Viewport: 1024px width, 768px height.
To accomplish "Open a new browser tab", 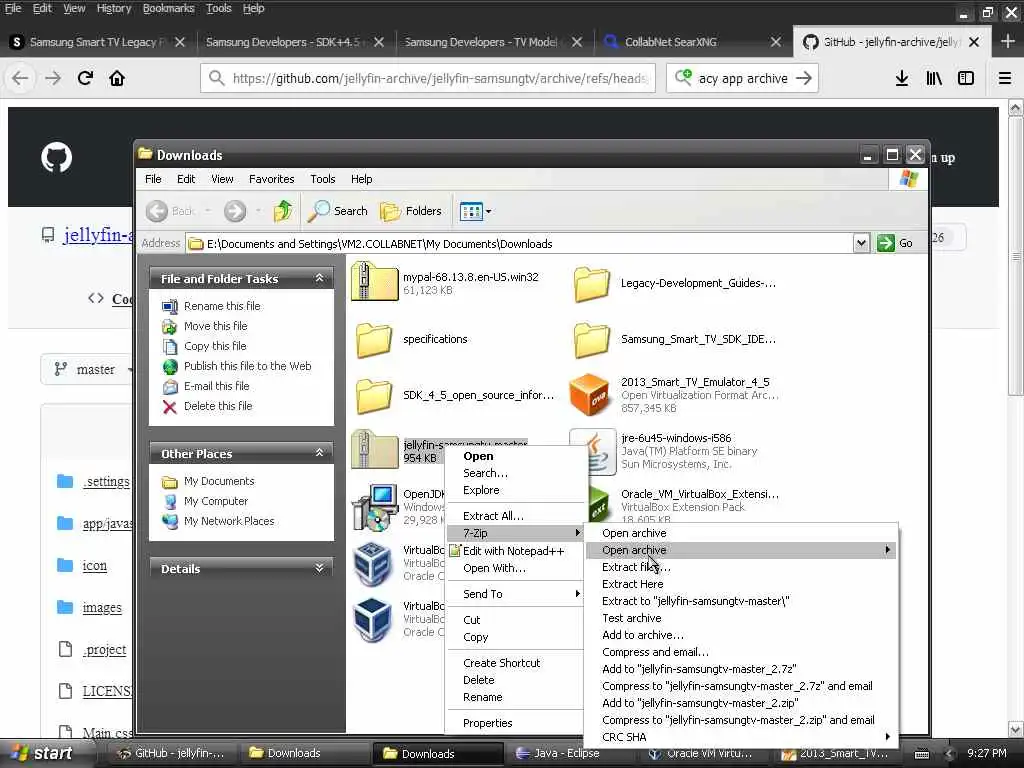I will pos(1008,42).
